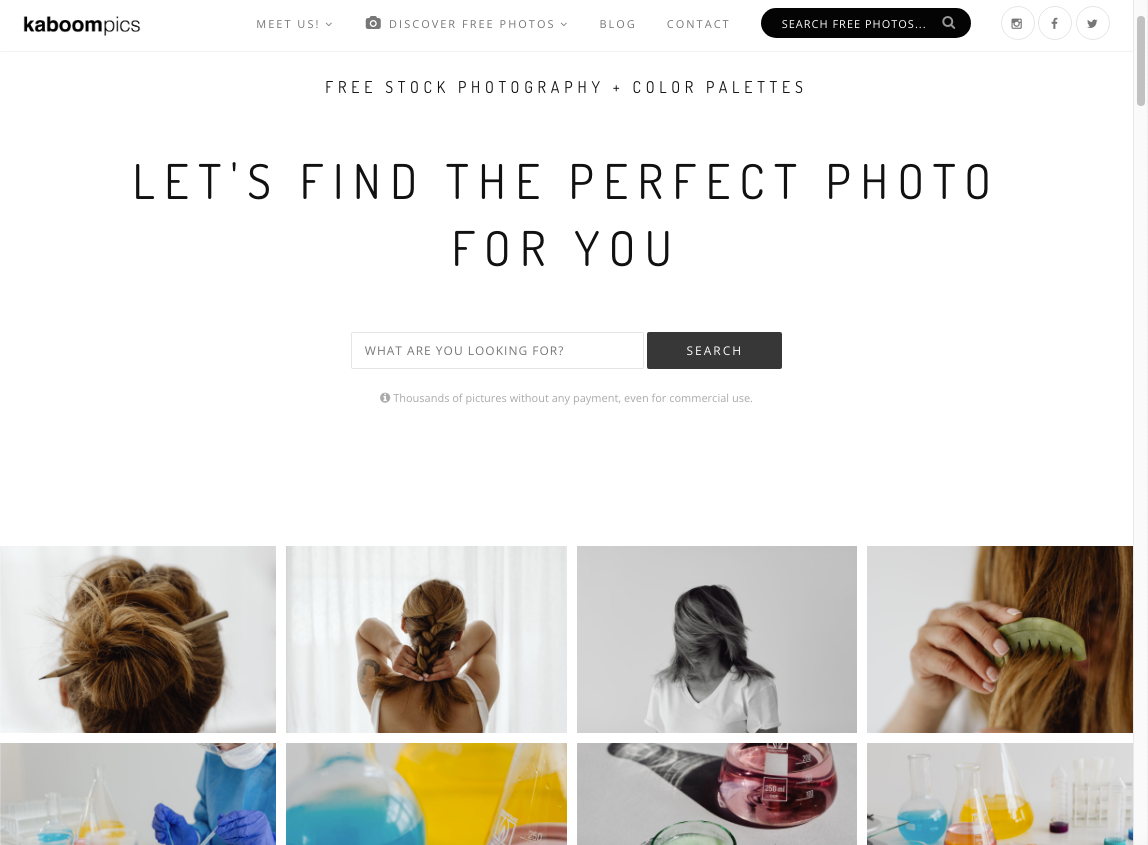Click the camera icon beside Discover Free Photos
The width and height of the screenshot is (1148, 845).
(x=373, y=23)
